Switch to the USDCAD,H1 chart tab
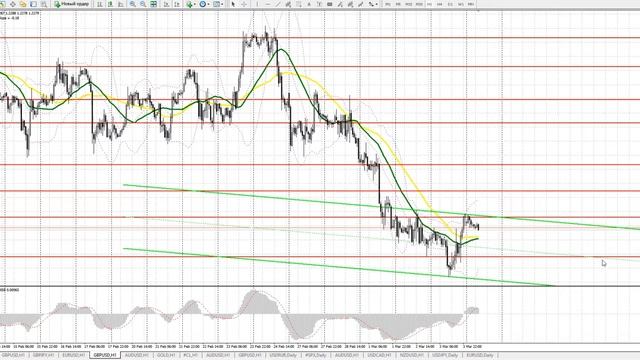640x360 pixels. tap(379, 355)
